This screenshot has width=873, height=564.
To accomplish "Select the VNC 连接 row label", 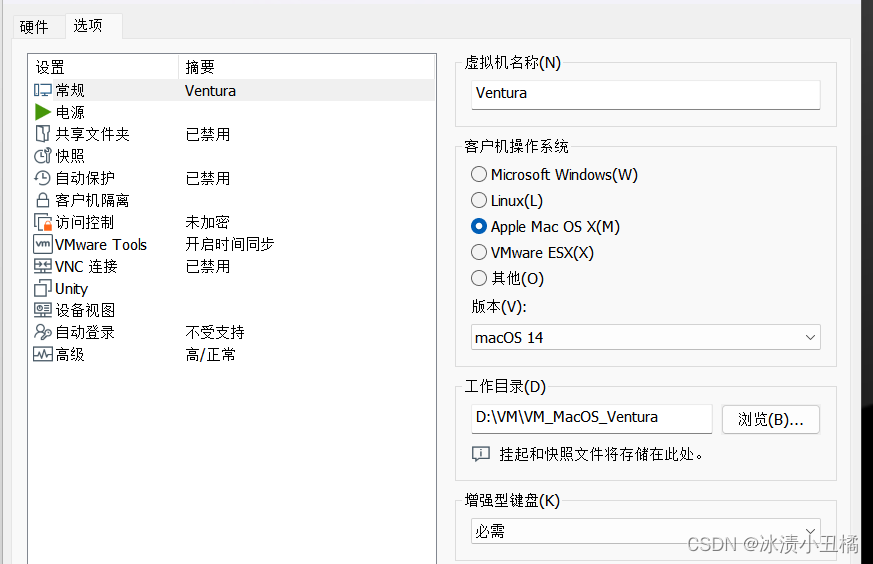I will [86, 266].
